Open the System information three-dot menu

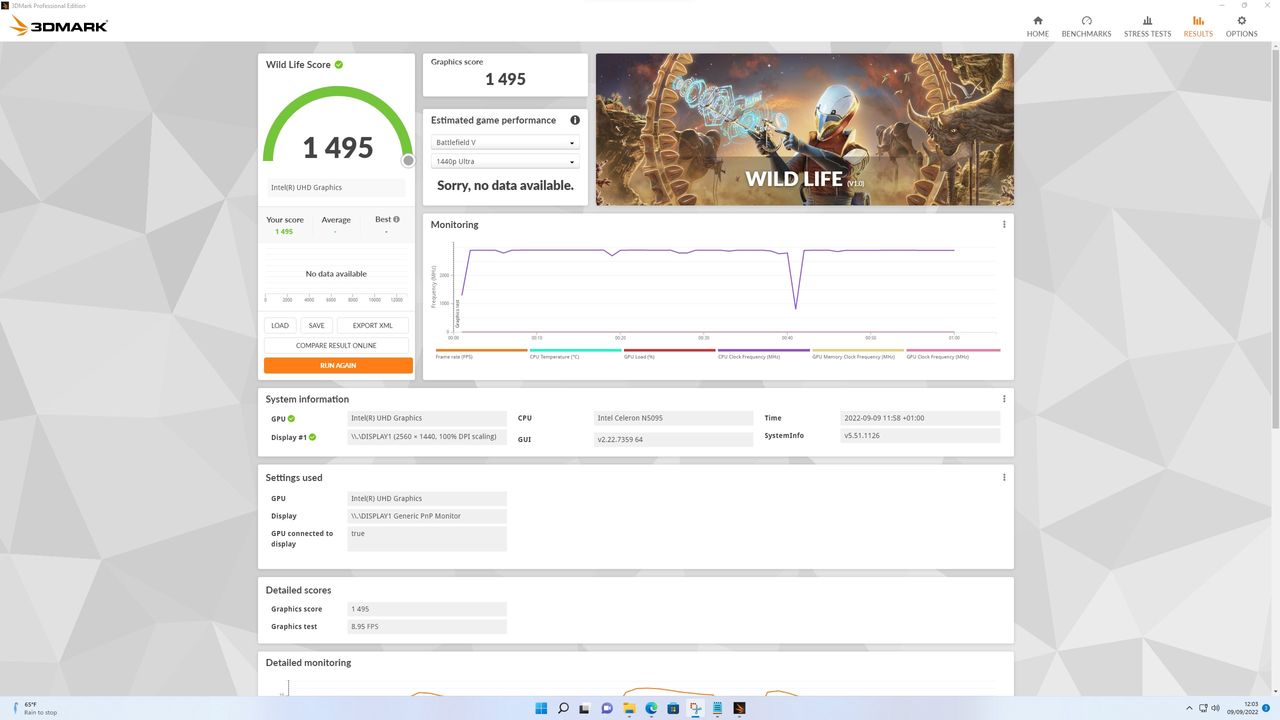(1004, 399)
